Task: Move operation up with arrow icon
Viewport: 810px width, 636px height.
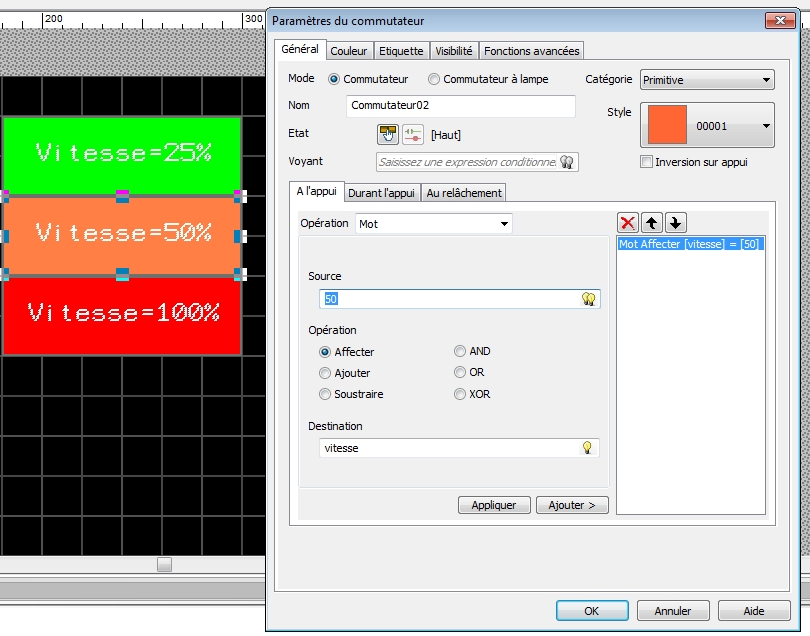Action: tap(652, 223)
